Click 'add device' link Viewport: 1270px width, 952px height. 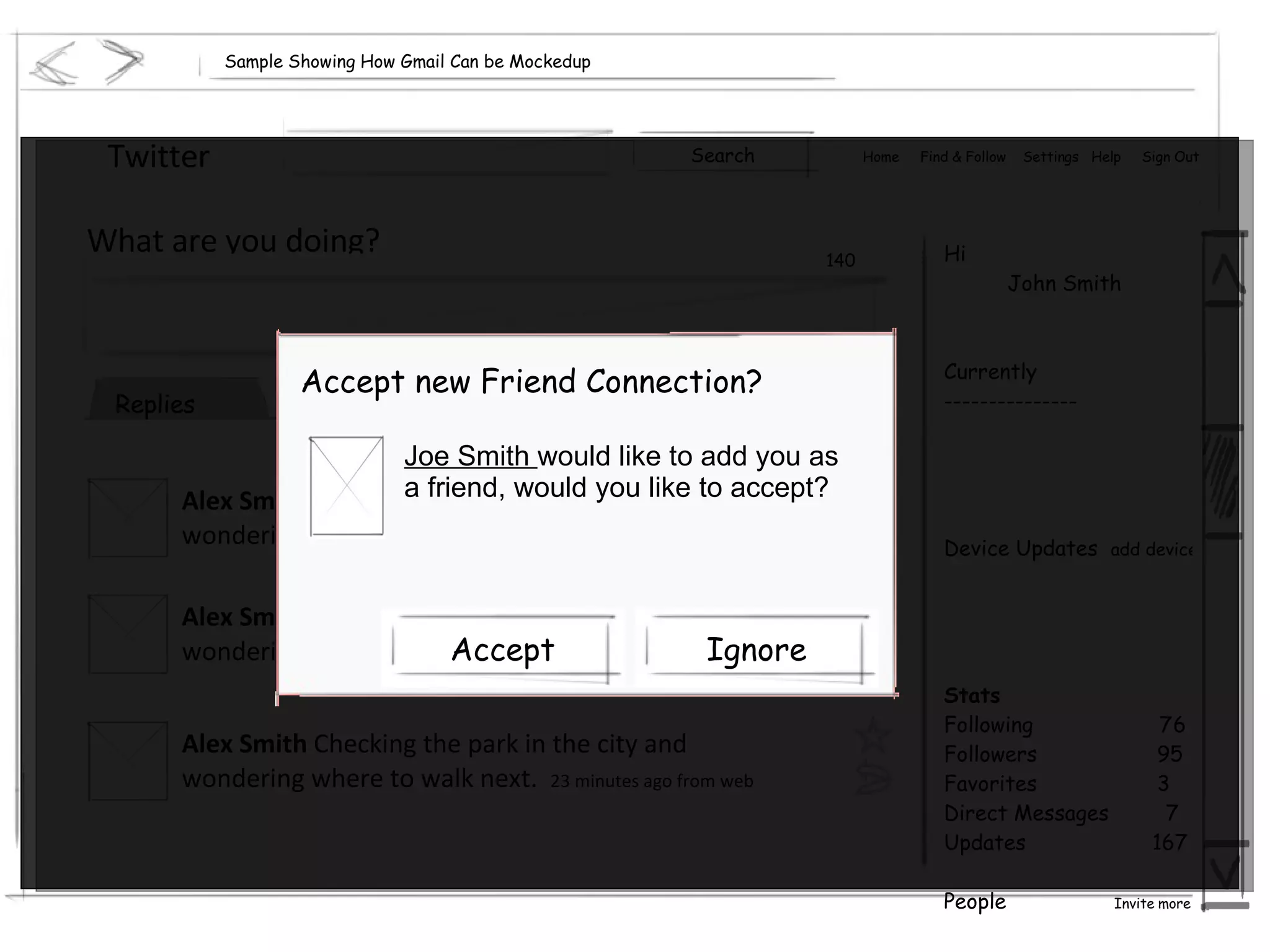[1152, 550]
